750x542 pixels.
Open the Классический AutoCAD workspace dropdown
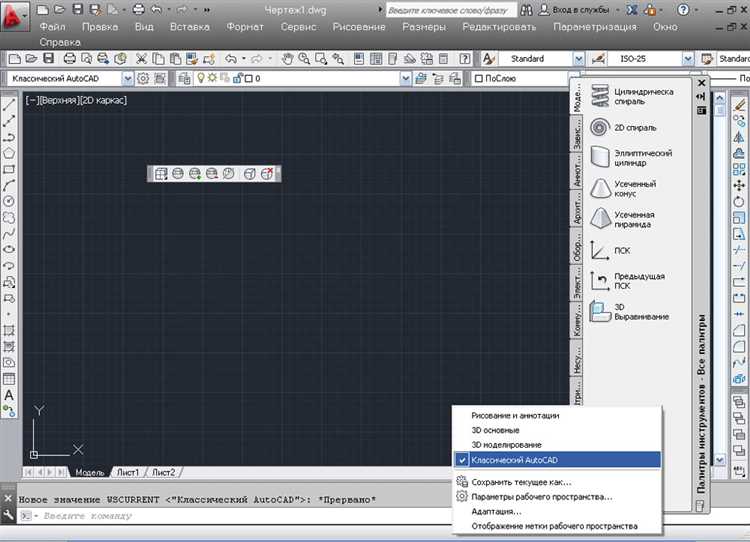(71, 78)
